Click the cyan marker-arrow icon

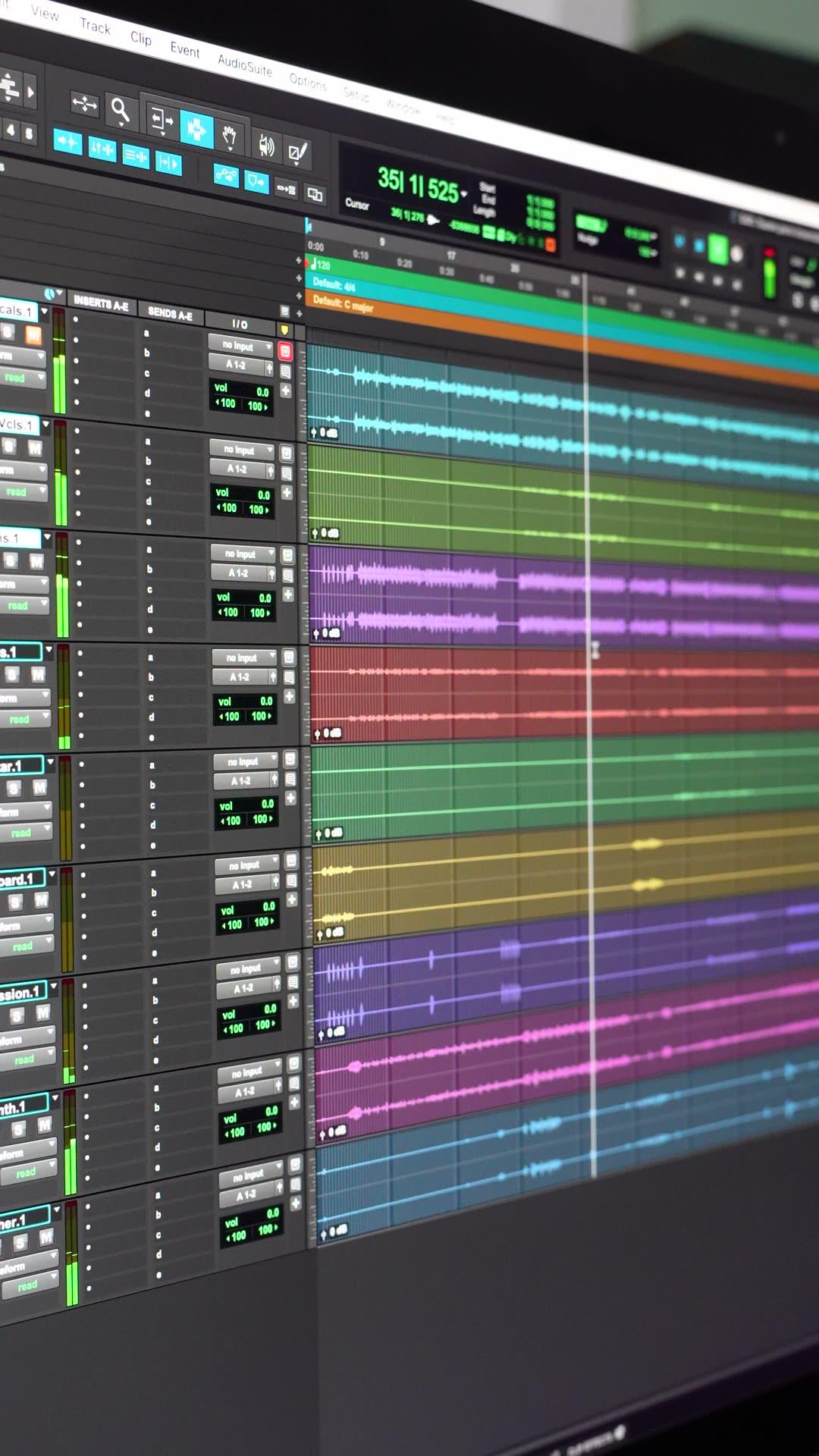coord(256,182)
